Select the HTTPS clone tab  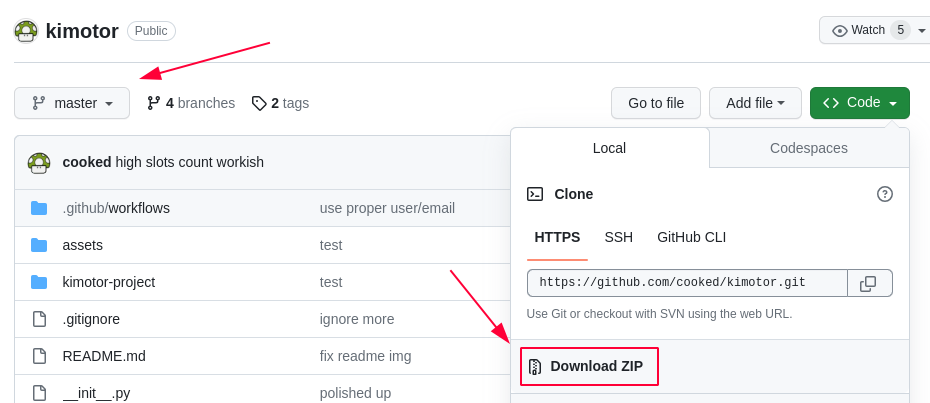(557, 237)
